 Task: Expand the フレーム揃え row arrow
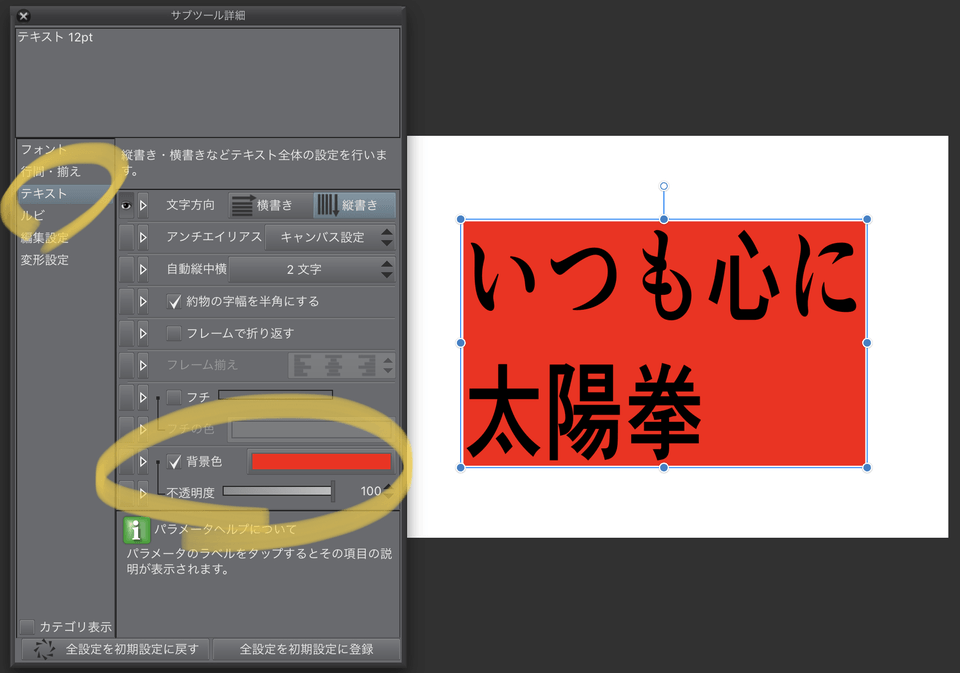point(143,365)
